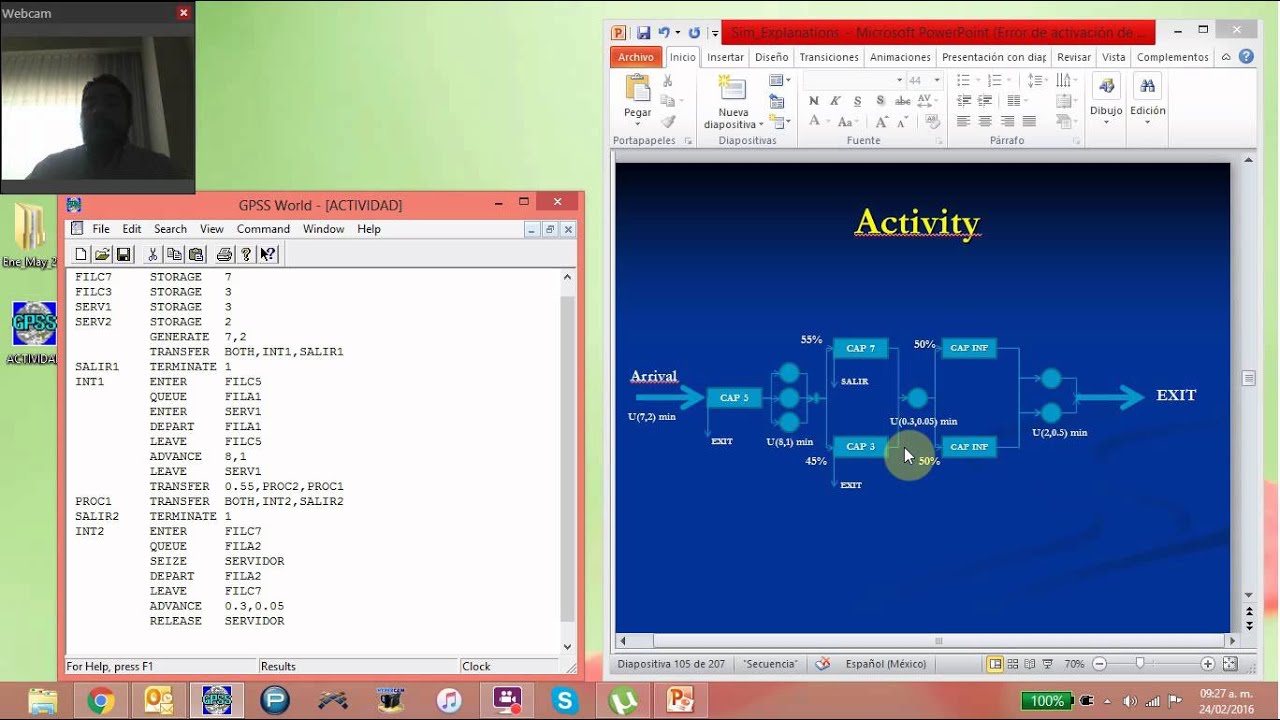
Task: Switch to Slide Sorter view in PowerPoint
Action: (1012, 664)
